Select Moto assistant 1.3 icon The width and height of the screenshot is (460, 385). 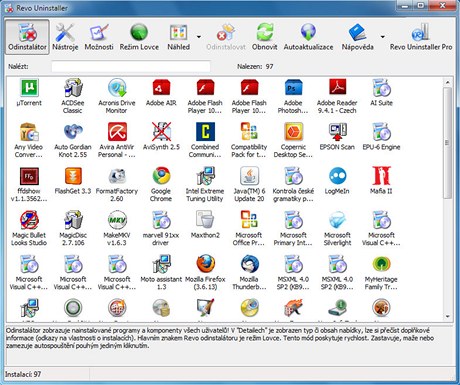point(161,264)
